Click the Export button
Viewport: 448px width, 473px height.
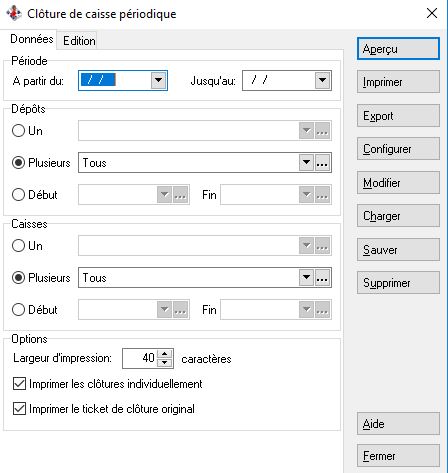click(398, 116)
